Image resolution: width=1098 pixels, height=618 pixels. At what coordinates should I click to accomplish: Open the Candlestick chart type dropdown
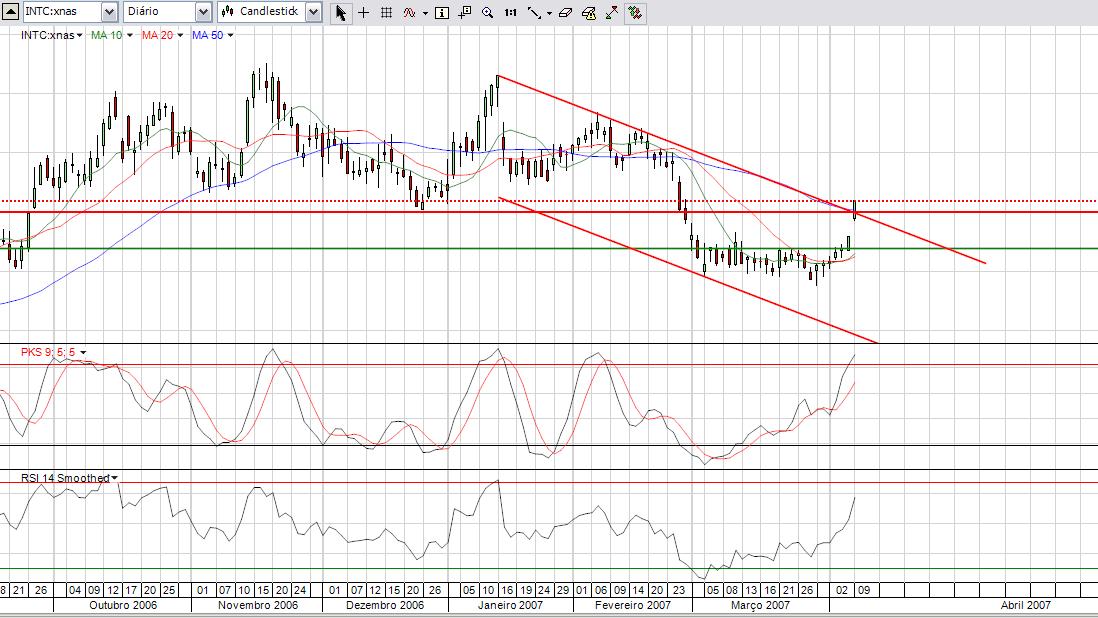314,12
